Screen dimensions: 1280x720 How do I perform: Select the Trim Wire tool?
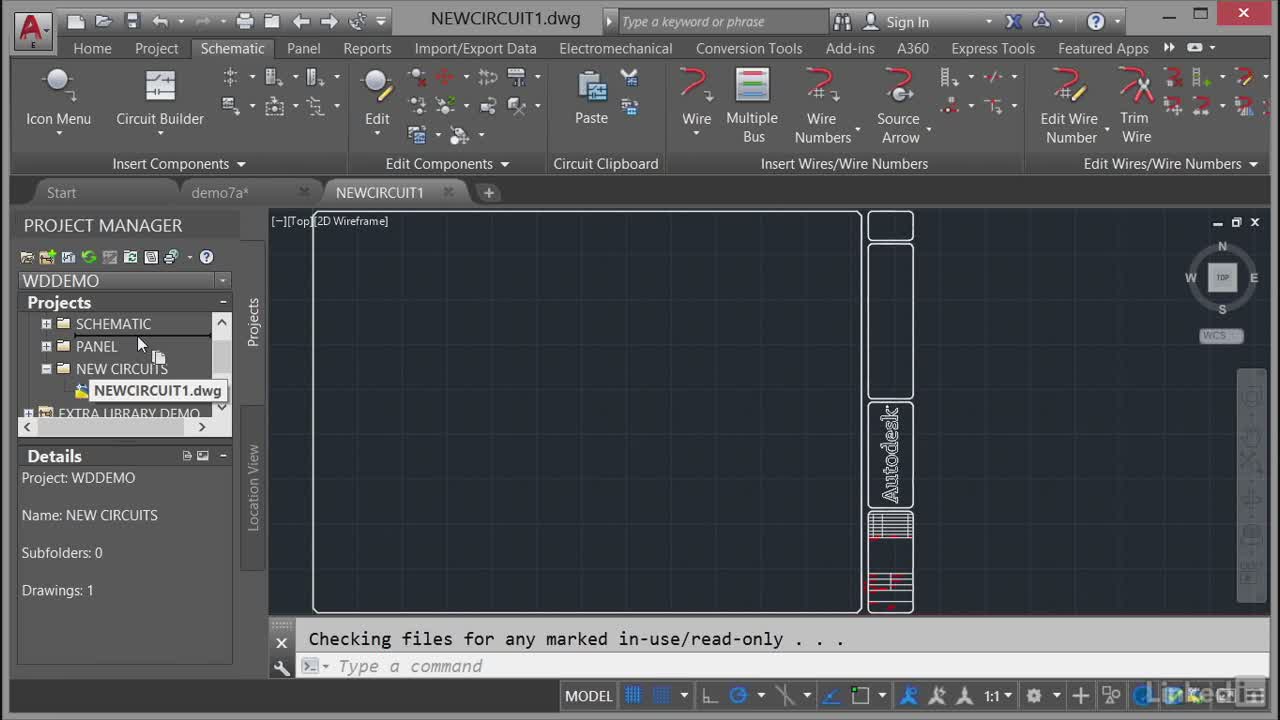pyautogui.click(x=1135, y=105)
